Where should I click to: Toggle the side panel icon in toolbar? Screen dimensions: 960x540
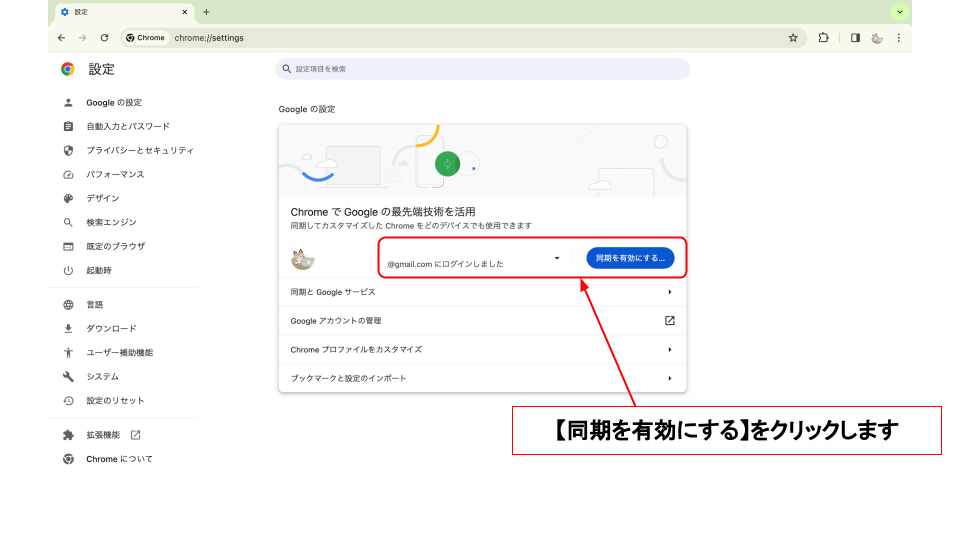coord(855,38)
